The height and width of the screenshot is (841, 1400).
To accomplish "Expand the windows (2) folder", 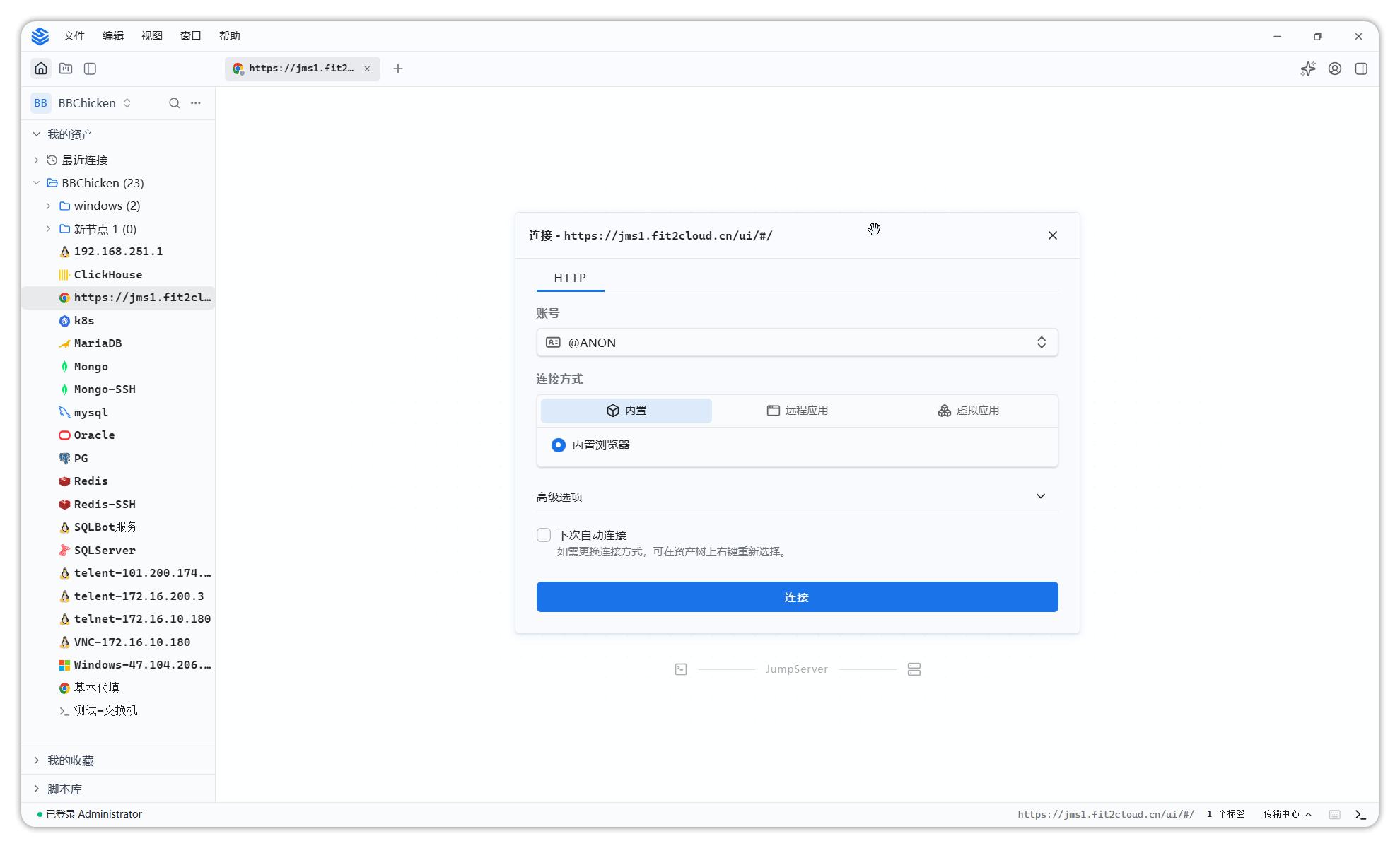I will 48,206.
